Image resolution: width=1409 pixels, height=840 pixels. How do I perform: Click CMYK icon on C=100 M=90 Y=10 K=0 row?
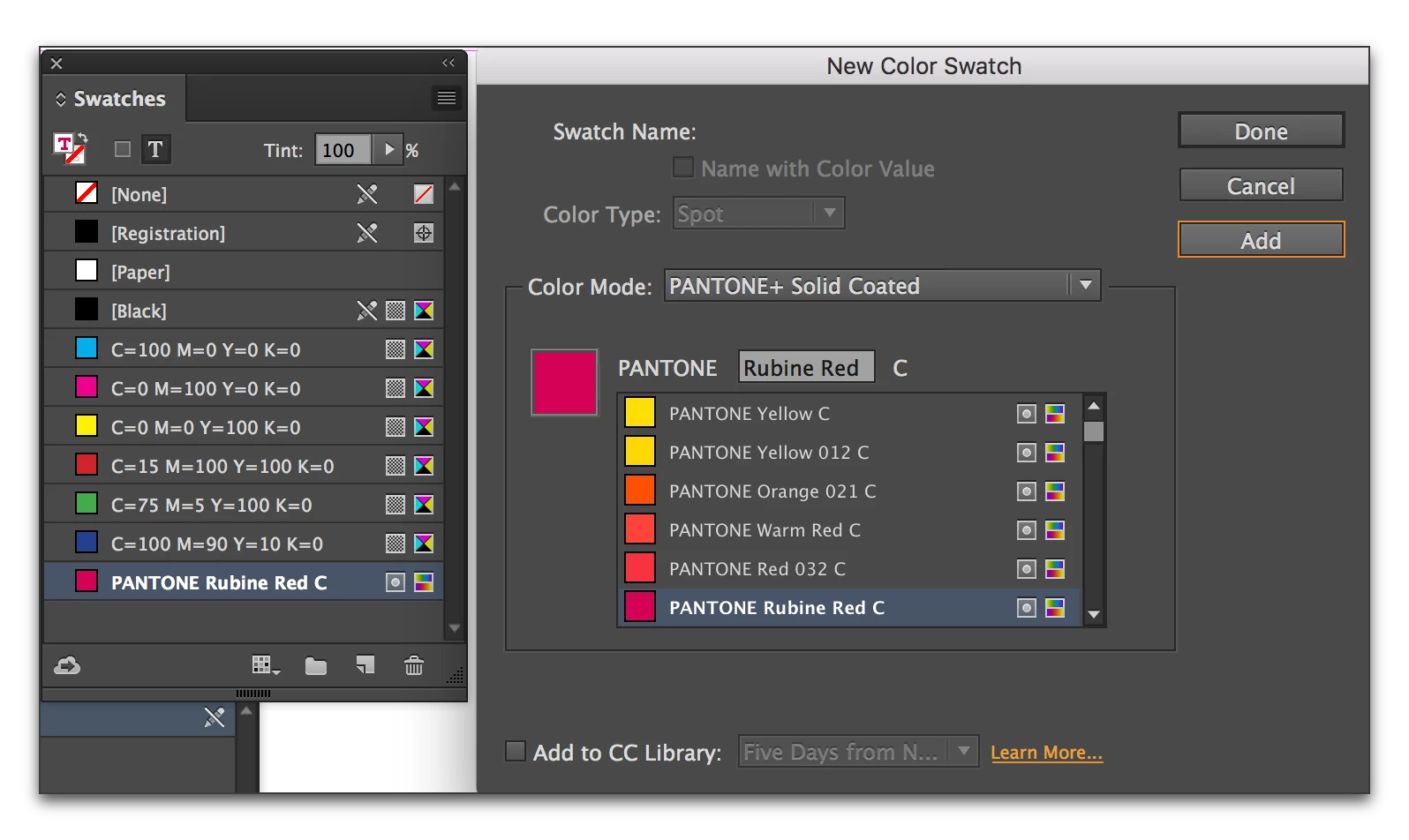(x=424, y=544)
